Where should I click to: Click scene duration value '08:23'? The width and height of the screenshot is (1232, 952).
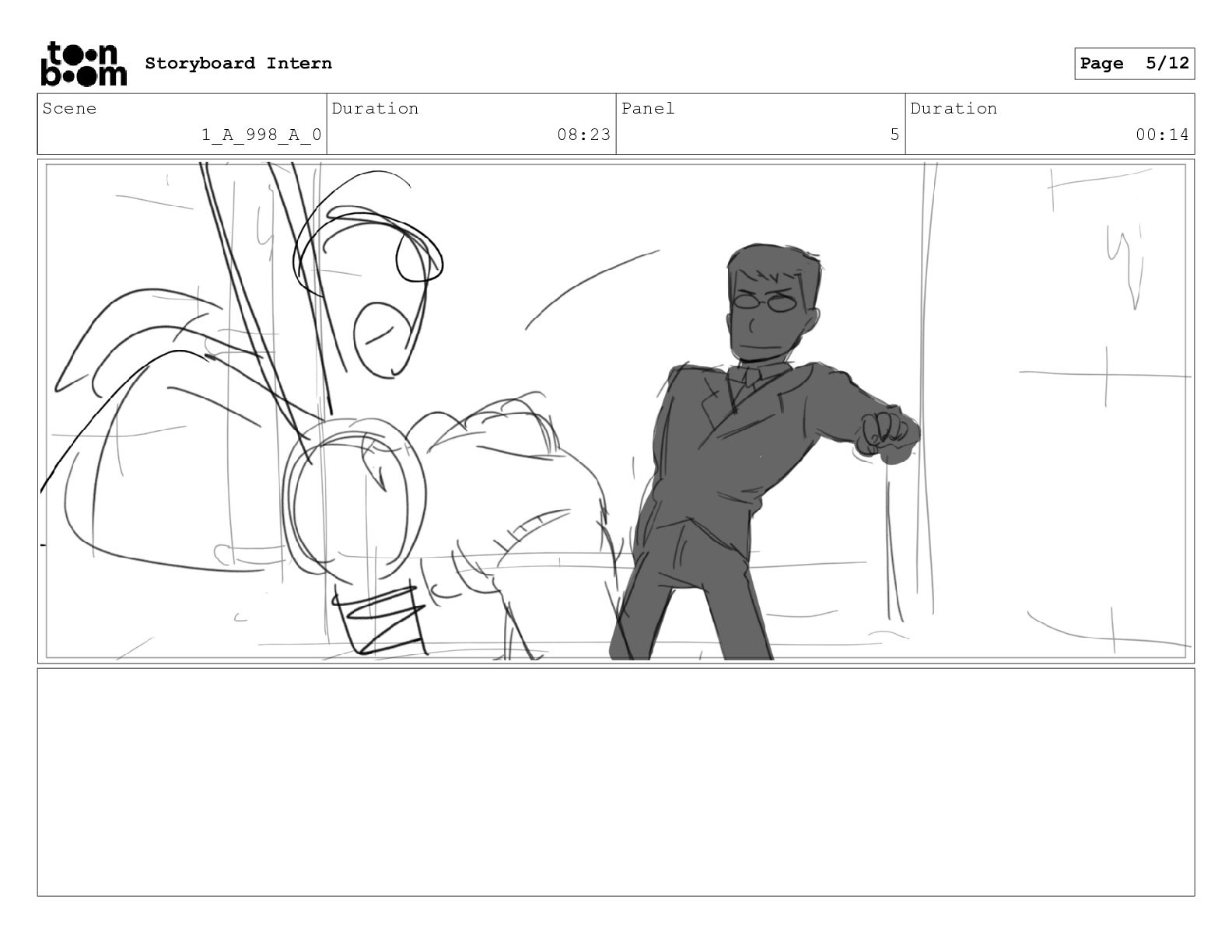[583, 135]
